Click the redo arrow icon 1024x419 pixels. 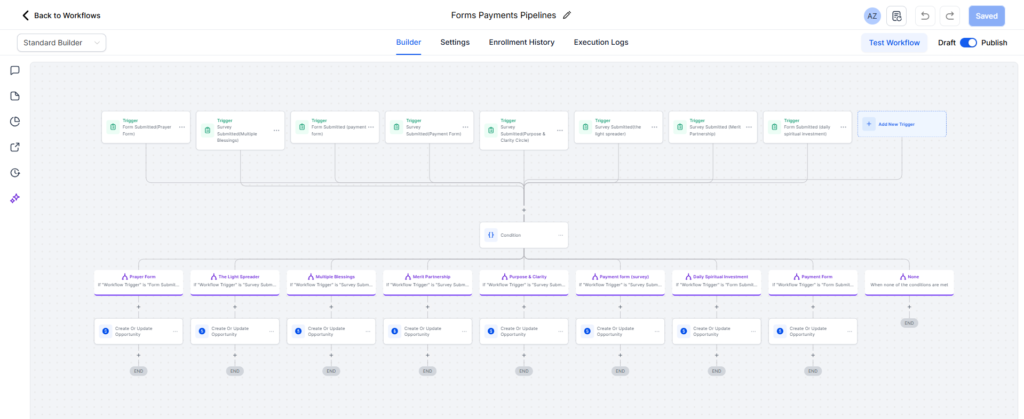tap(950, 16)
